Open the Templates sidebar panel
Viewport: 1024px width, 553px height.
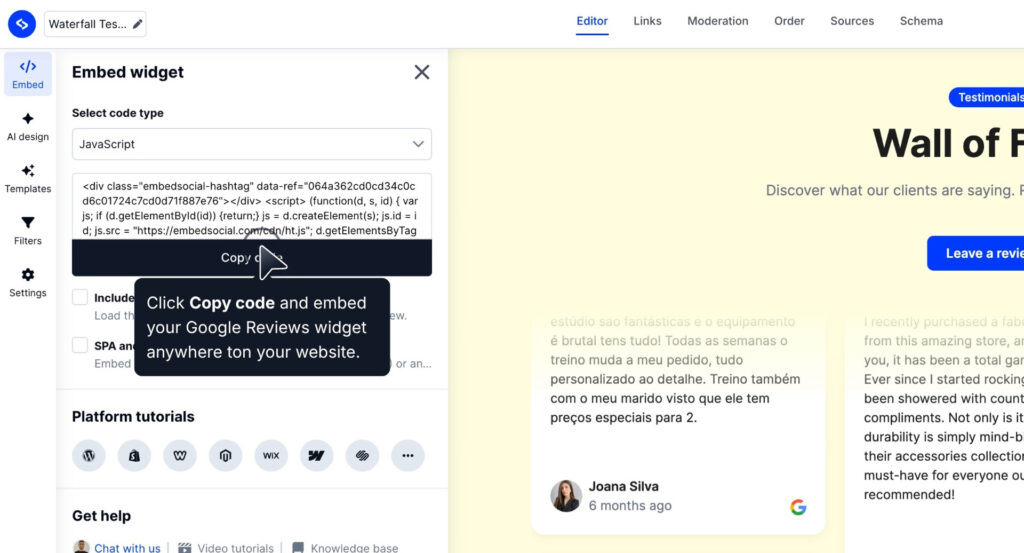[27, 179]
